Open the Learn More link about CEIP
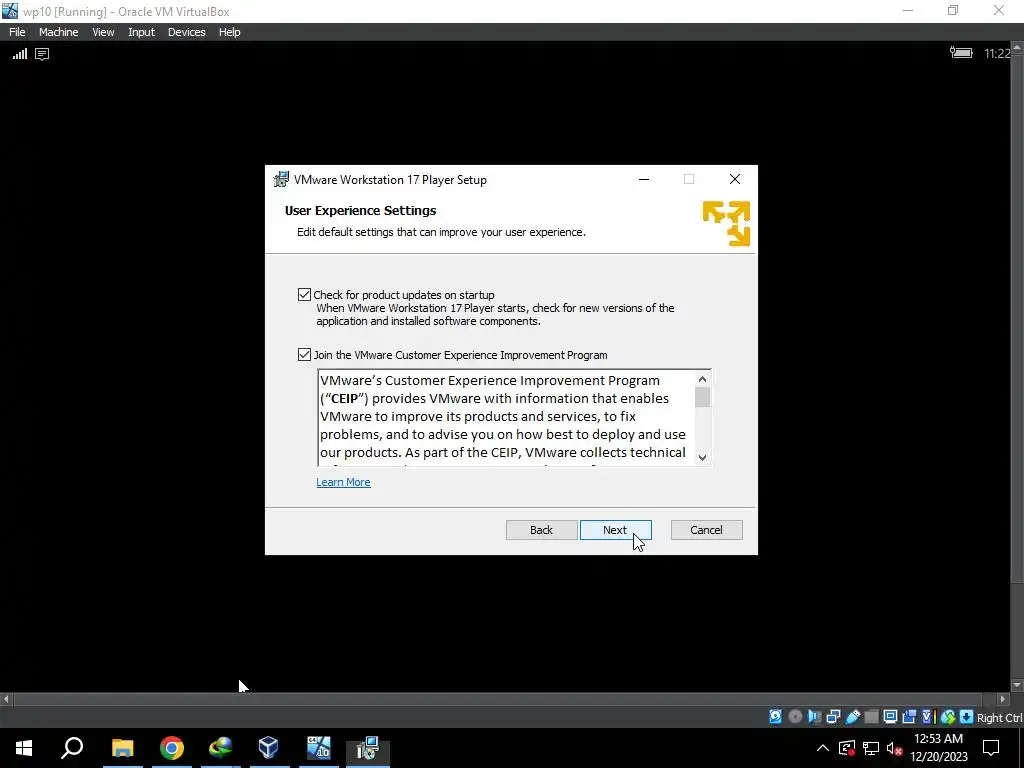This screenshot has height=768, width=1024. (x=343, y=482)
